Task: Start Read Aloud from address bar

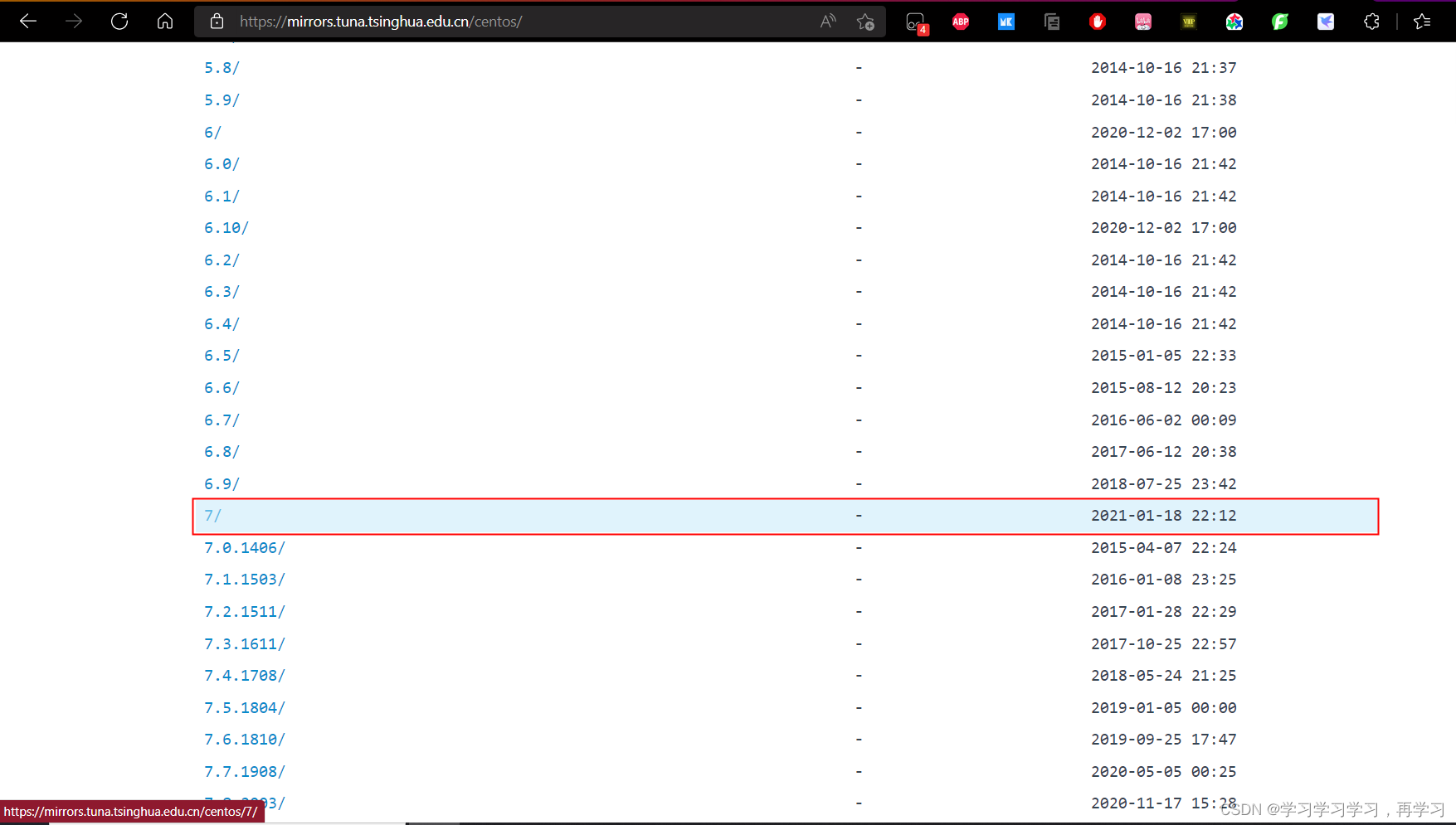Action: 828,22
